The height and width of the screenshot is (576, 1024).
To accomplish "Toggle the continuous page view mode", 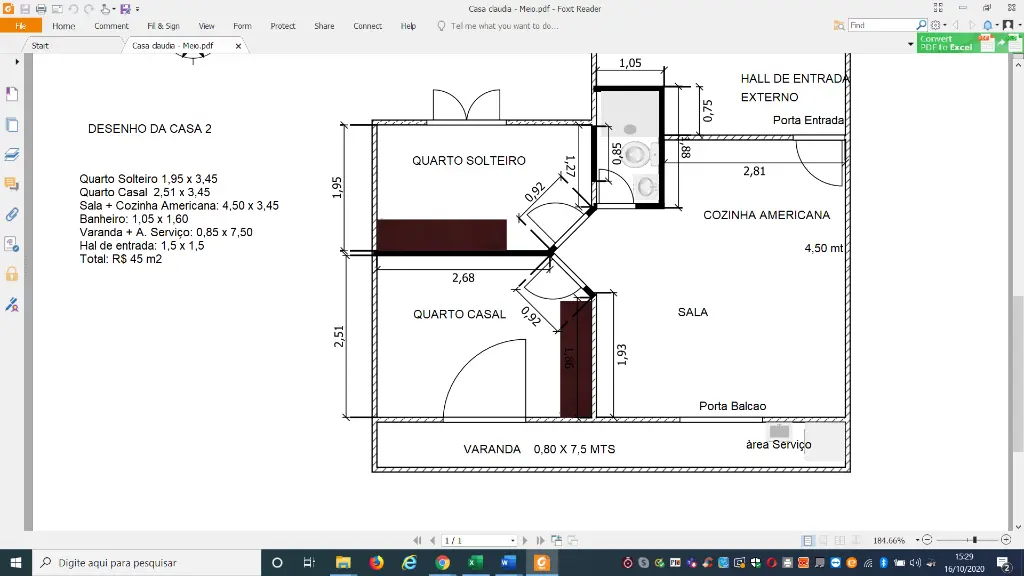I will click(x=824, y=541).
